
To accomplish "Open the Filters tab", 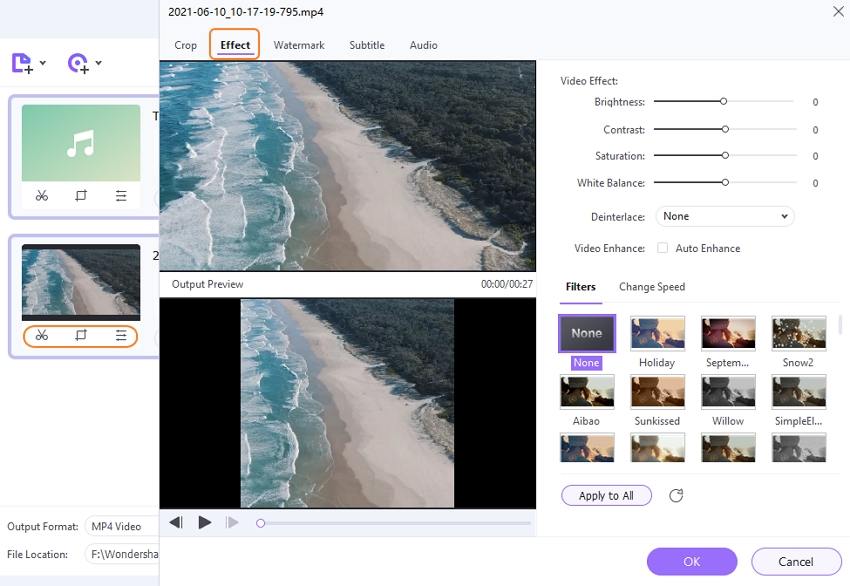I will click(x=581, y=287).
